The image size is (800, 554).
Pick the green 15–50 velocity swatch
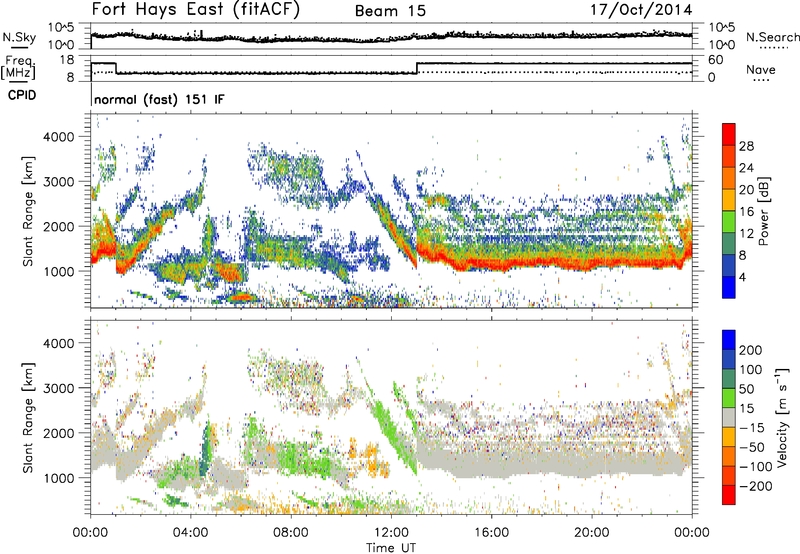point(729,398)
